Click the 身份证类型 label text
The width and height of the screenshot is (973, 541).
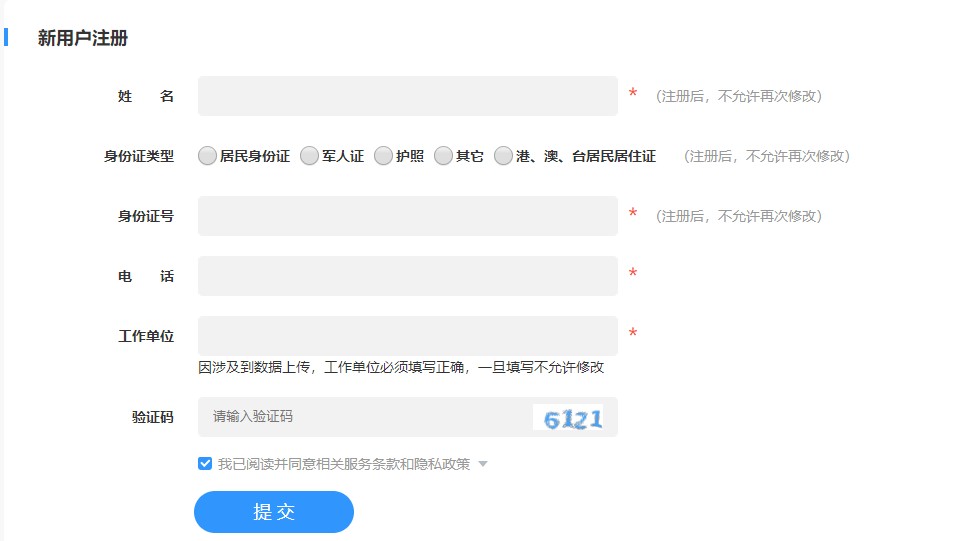pyautogui.click(x=138, y=156)
